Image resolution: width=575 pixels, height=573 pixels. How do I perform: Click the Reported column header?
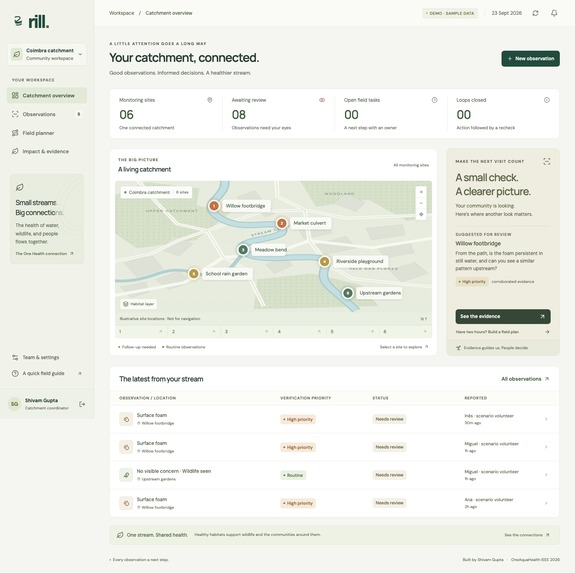click(x=476, y=398)
